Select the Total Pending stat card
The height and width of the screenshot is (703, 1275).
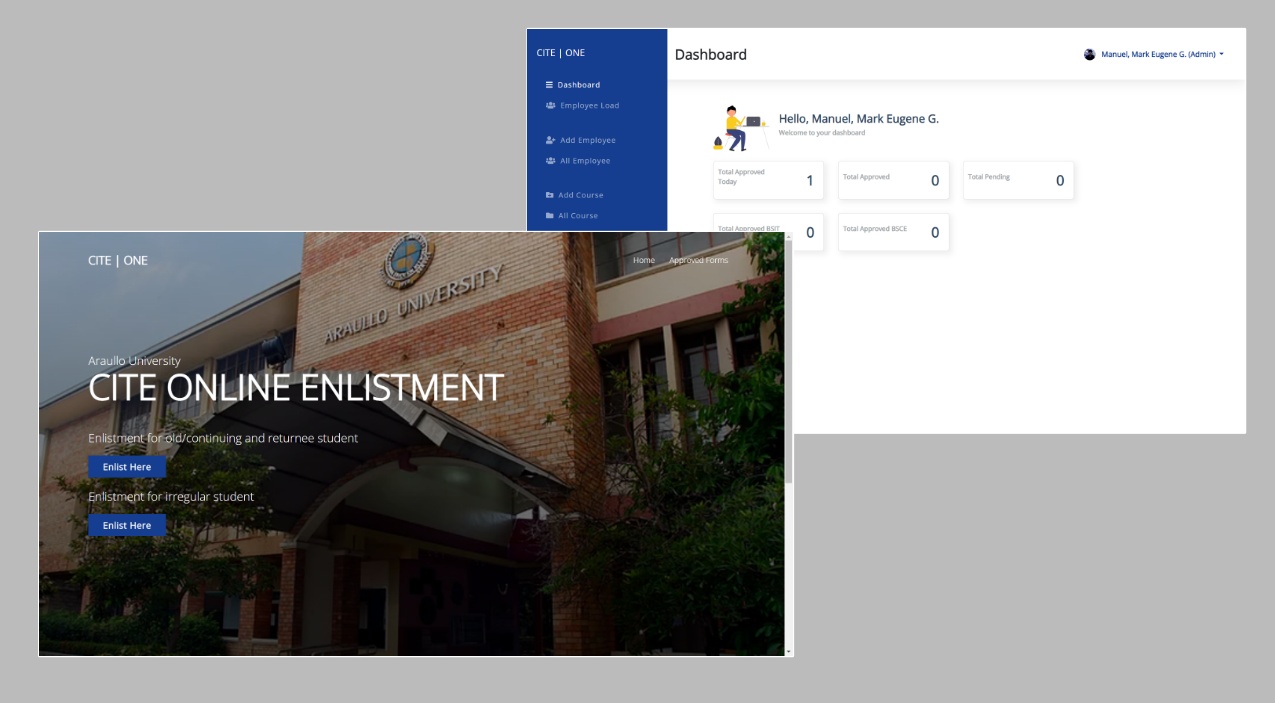(1017, 180)
